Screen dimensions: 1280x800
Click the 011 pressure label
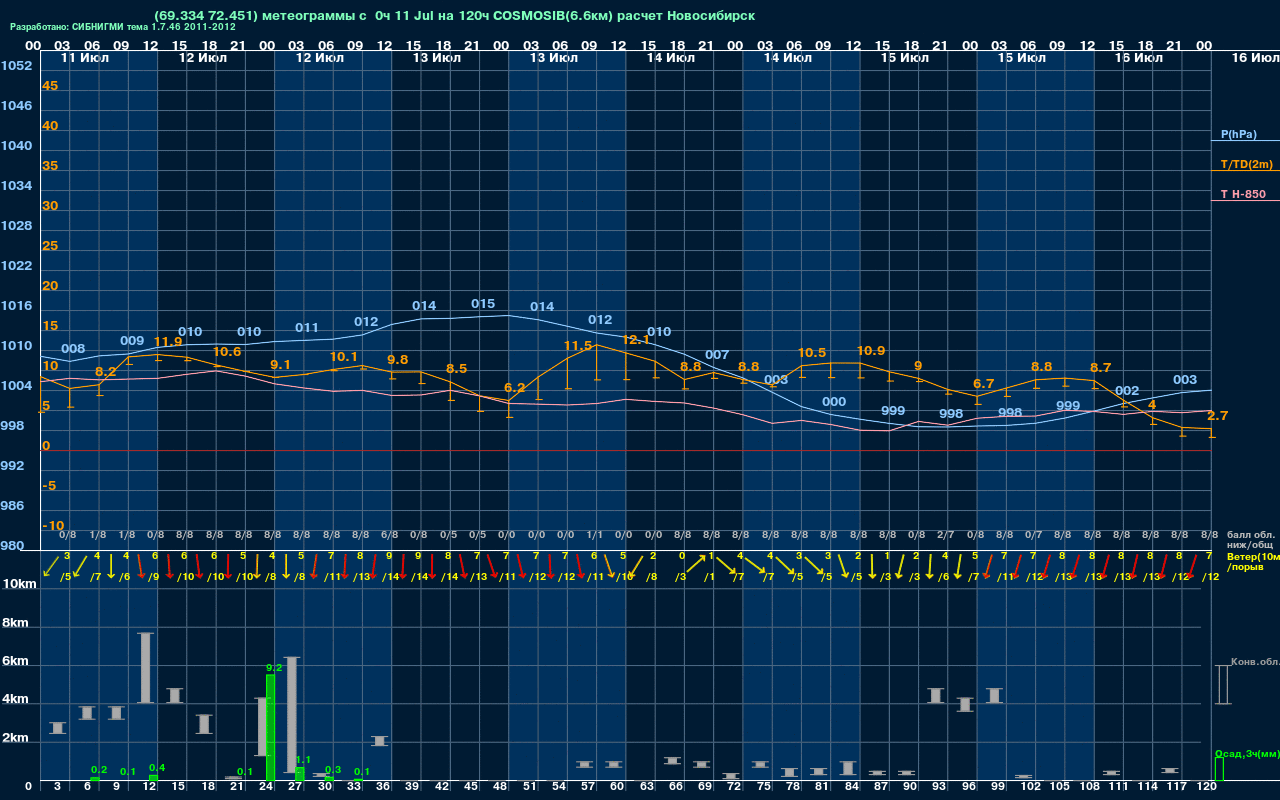(307, 328)
